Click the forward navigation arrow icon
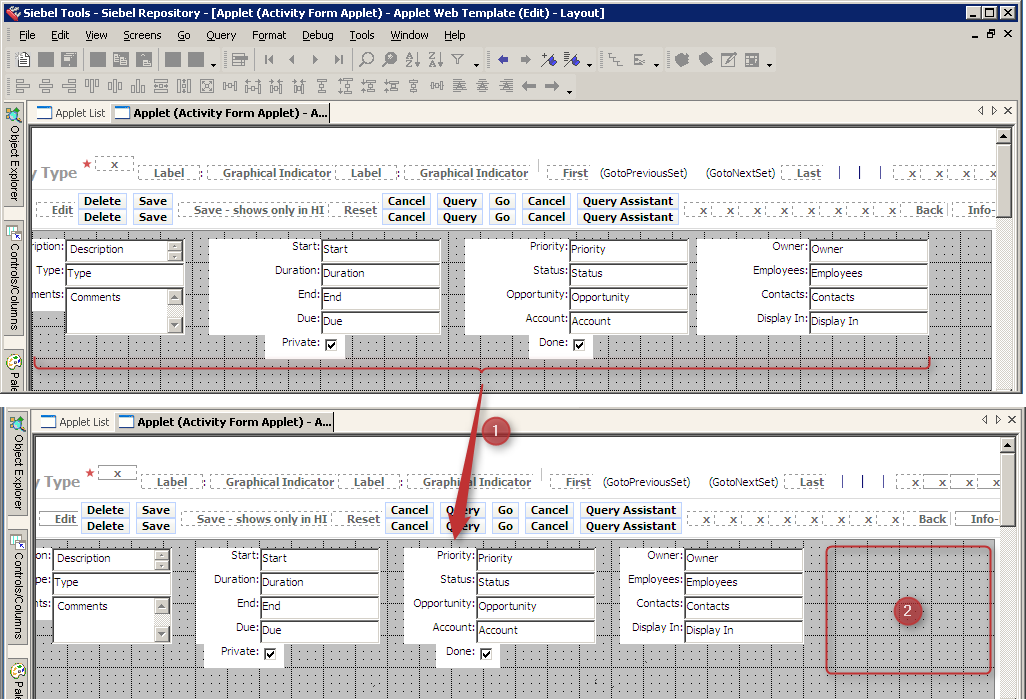This screenshot has height=700, width=1026. pos(526,60)
